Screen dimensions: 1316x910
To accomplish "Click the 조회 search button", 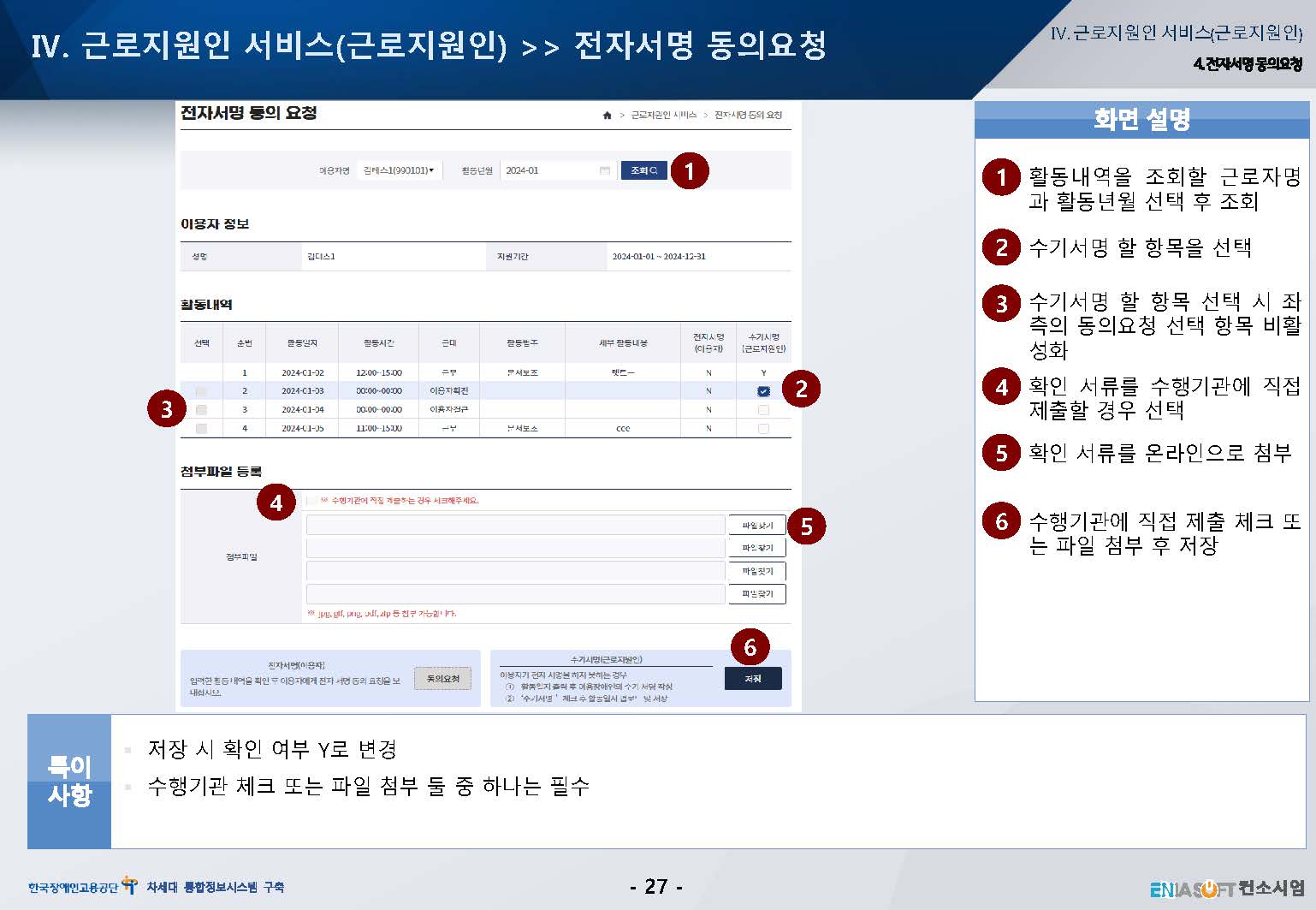I will pos(643,170).
